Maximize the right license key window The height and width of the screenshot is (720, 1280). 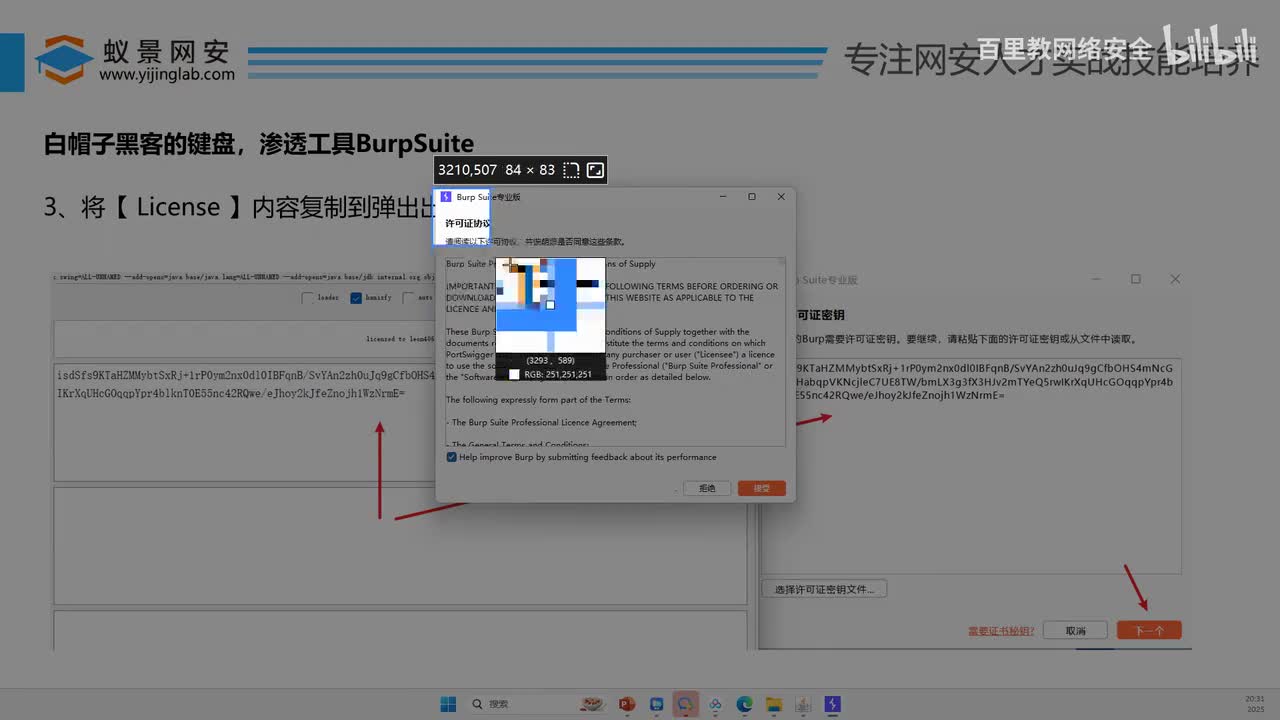click(x=1136, y=279)
